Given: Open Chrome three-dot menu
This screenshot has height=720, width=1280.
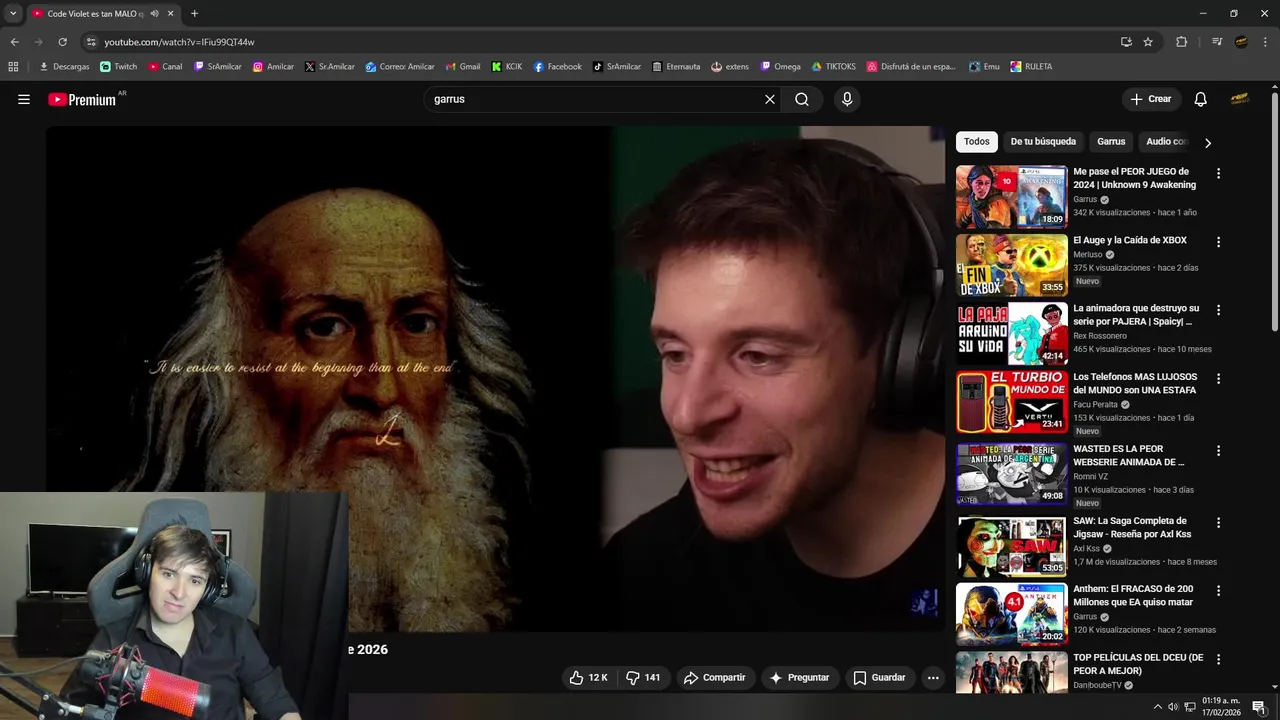Looking at the screenshot, I should point(1266,42).
